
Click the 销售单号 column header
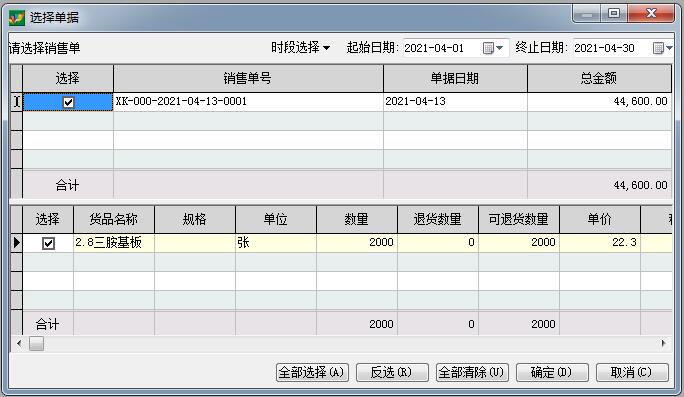(x=248, y=79)
